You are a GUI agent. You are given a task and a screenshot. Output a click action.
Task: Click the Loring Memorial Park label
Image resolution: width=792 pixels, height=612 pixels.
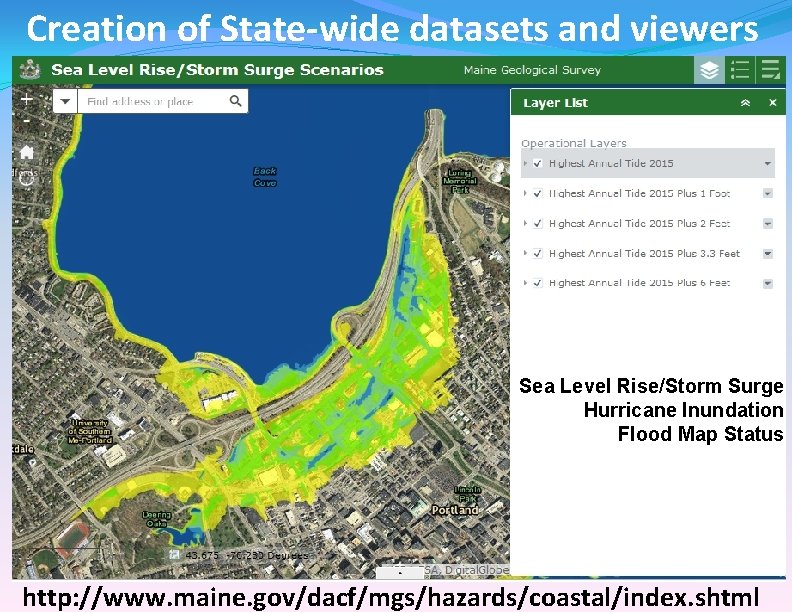pos(460,181)
